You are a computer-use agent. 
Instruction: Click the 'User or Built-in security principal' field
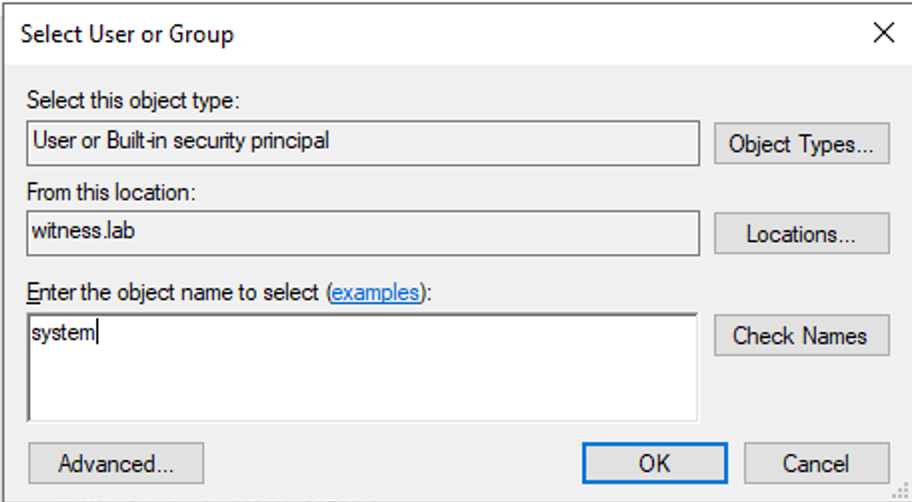point(362,143)
